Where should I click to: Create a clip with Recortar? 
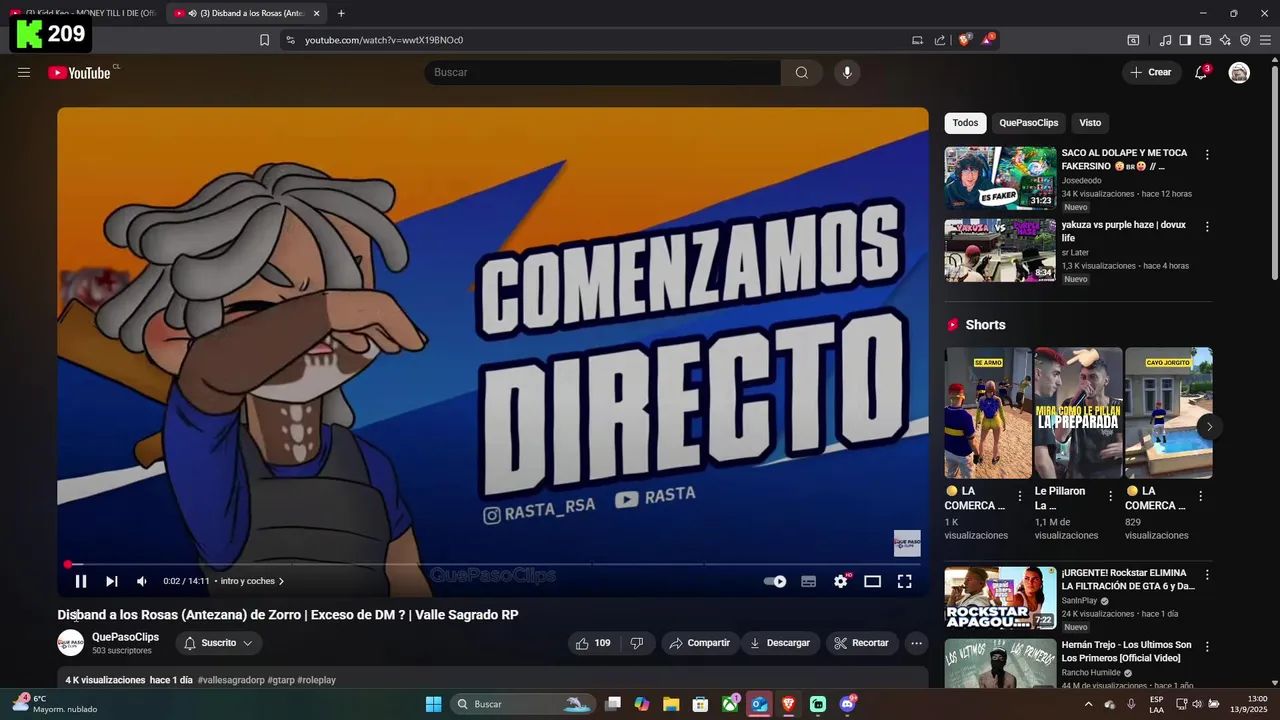861,643
